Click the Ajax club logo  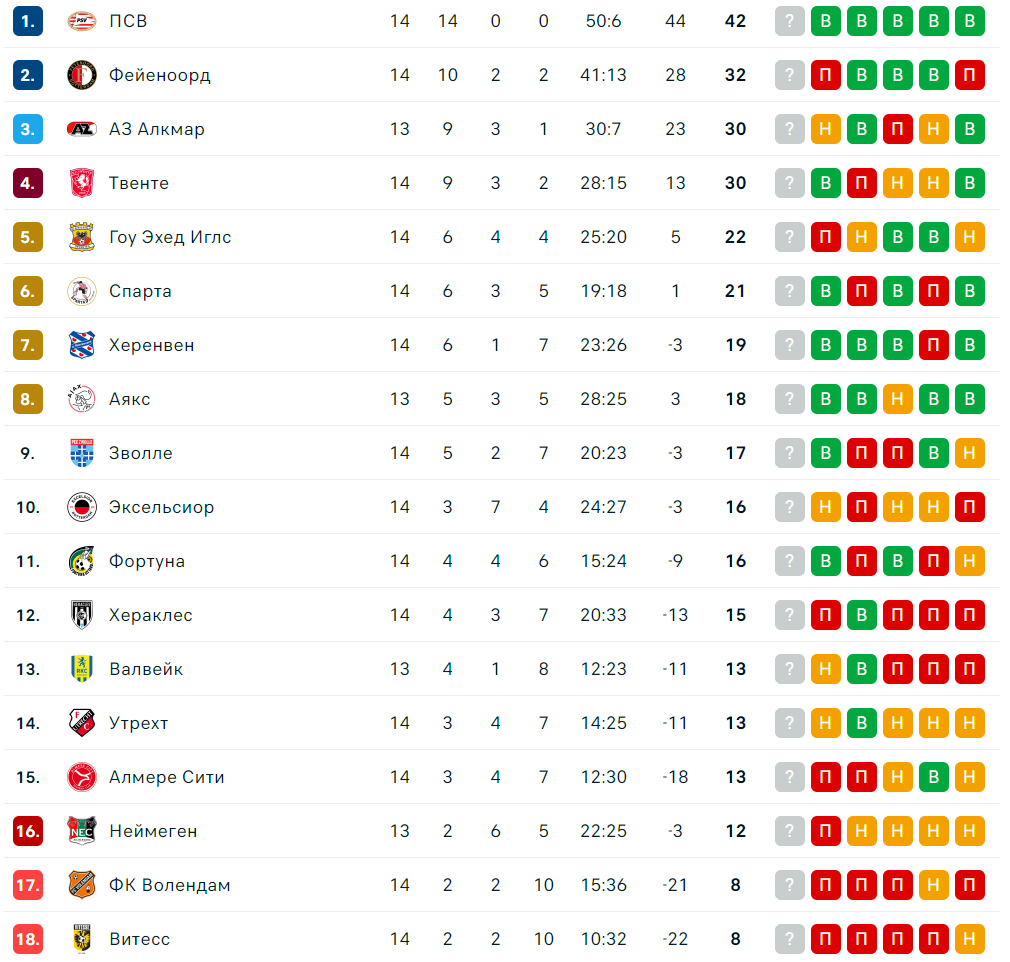click(82, 399)
